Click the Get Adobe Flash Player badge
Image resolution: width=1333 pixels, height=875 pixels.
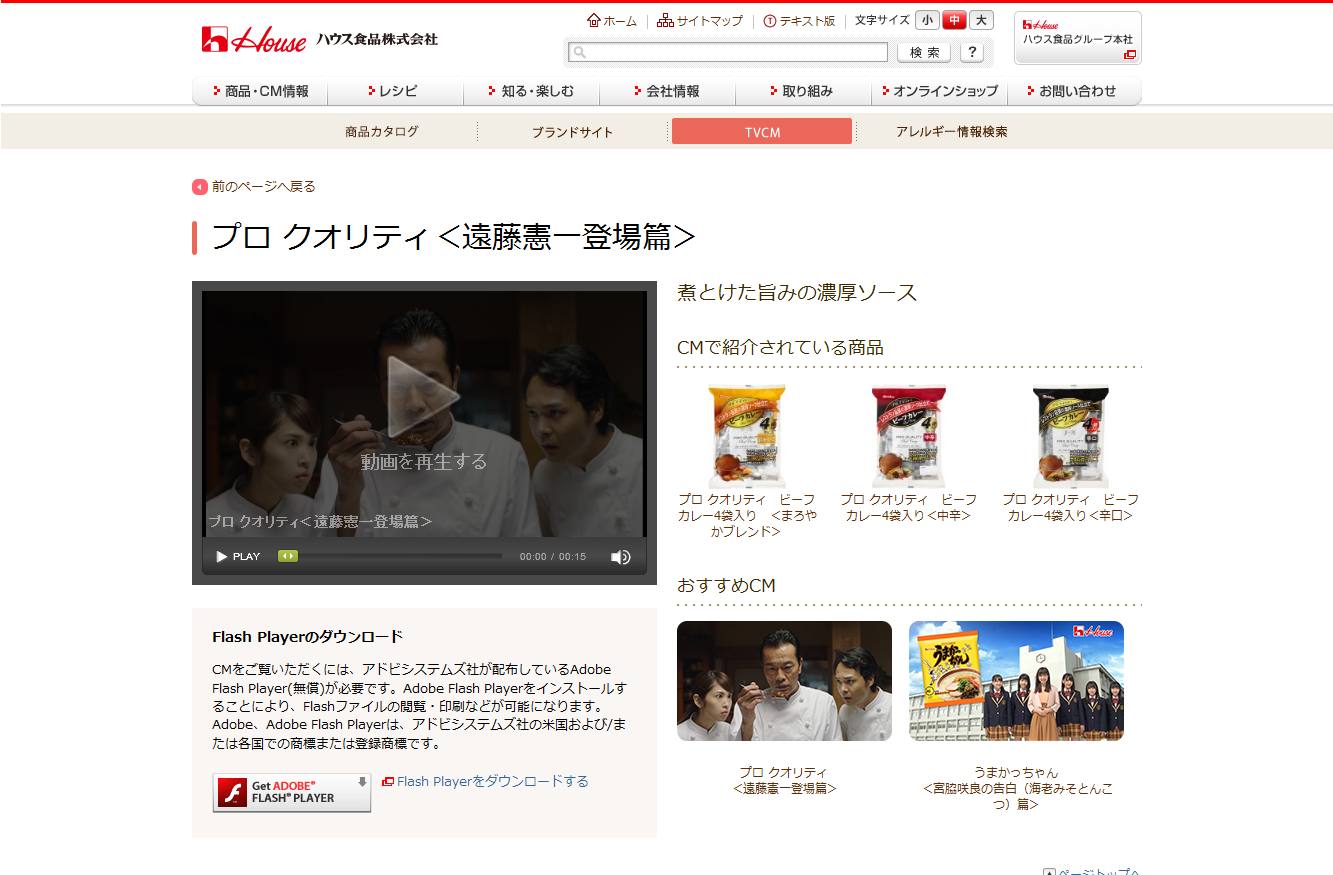pos(291,792)
